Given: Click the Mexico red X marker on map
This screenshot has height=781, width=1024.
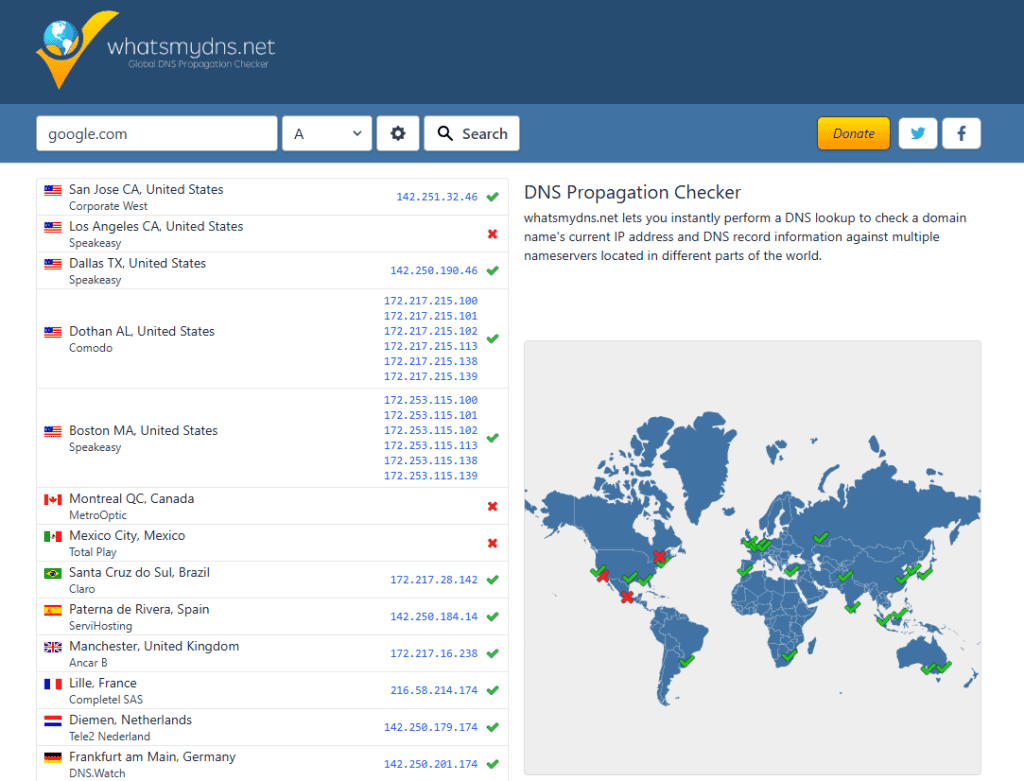Looking at the screenshot, I should pos(627,597).
